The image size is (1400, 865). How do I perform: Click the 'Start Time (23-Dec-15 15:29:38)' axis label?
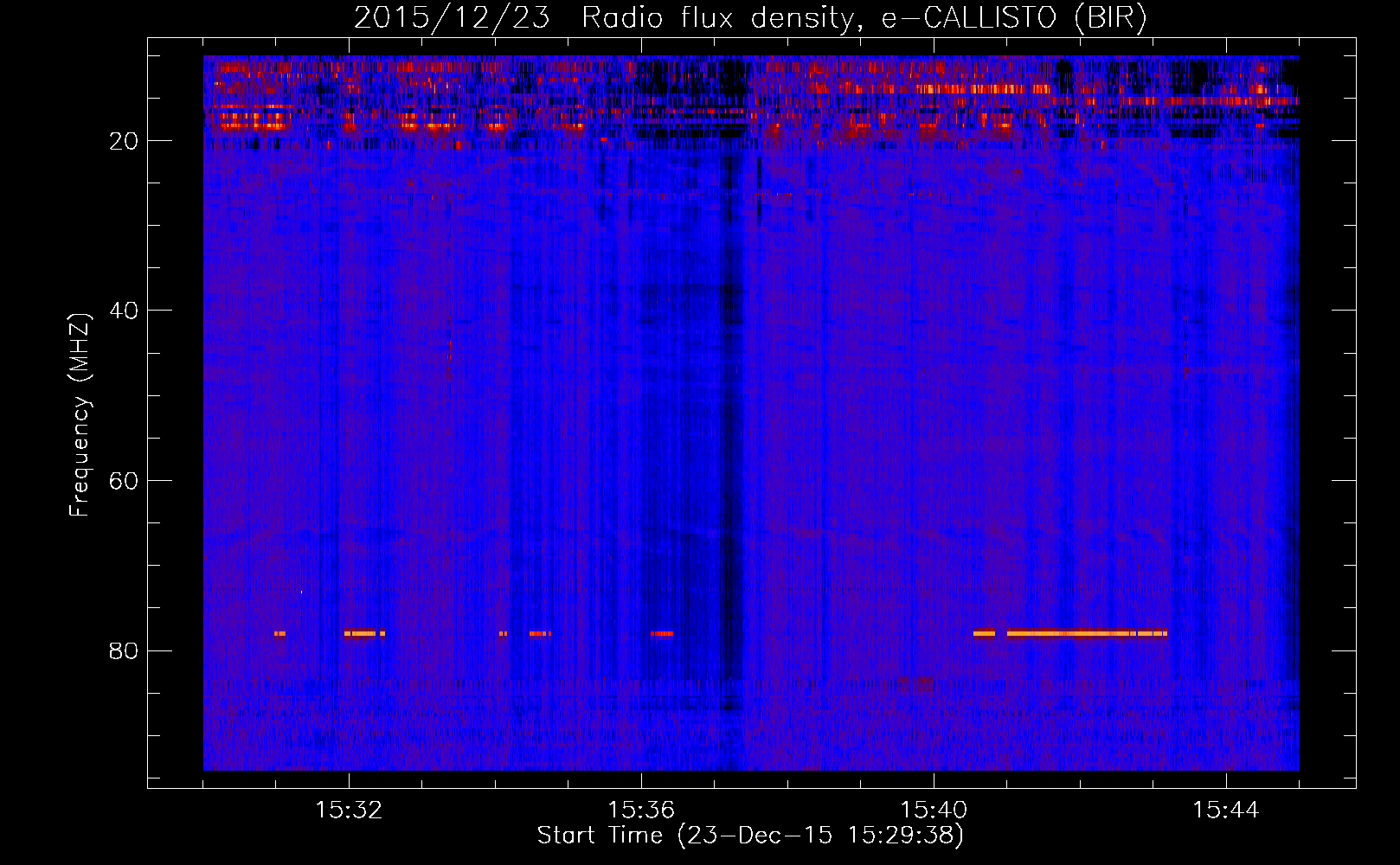750,836
